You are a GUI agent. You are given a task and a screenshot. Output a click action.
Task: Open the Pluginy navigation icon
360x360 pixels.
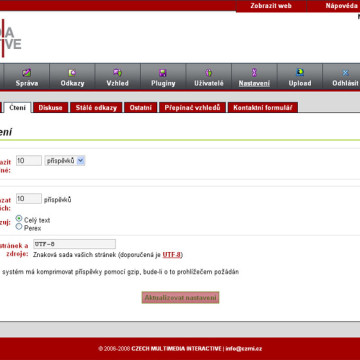point(163,73)
